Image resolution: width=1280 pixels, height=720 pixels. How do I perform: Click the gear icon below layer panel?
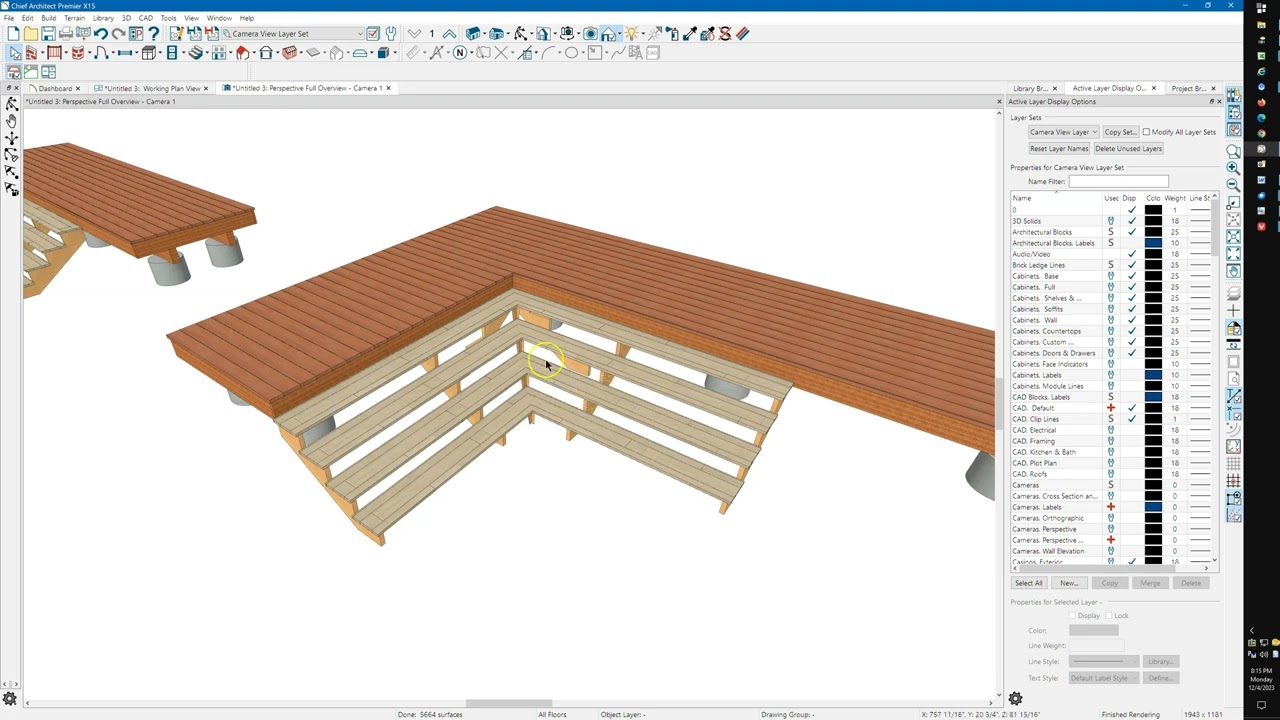(1015, 698)
